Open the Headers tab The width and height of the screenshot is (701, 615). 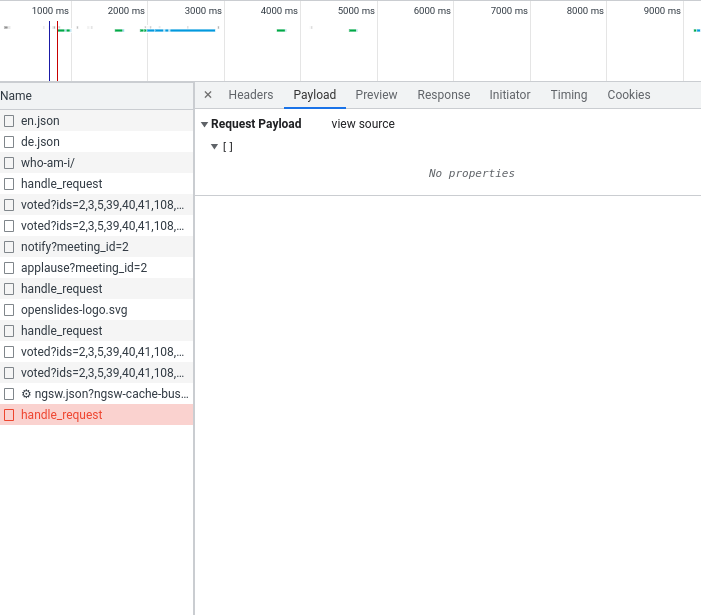[x=251, y=95]
